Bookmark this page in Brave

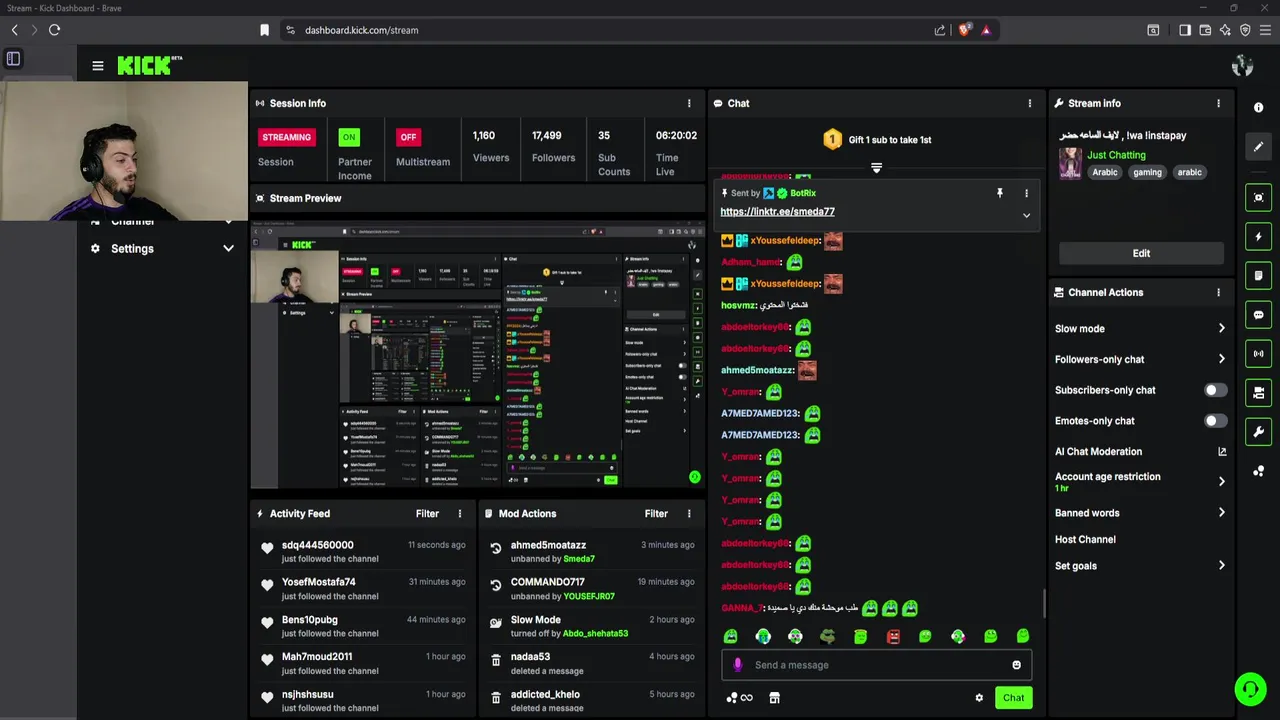coord(264,30)
